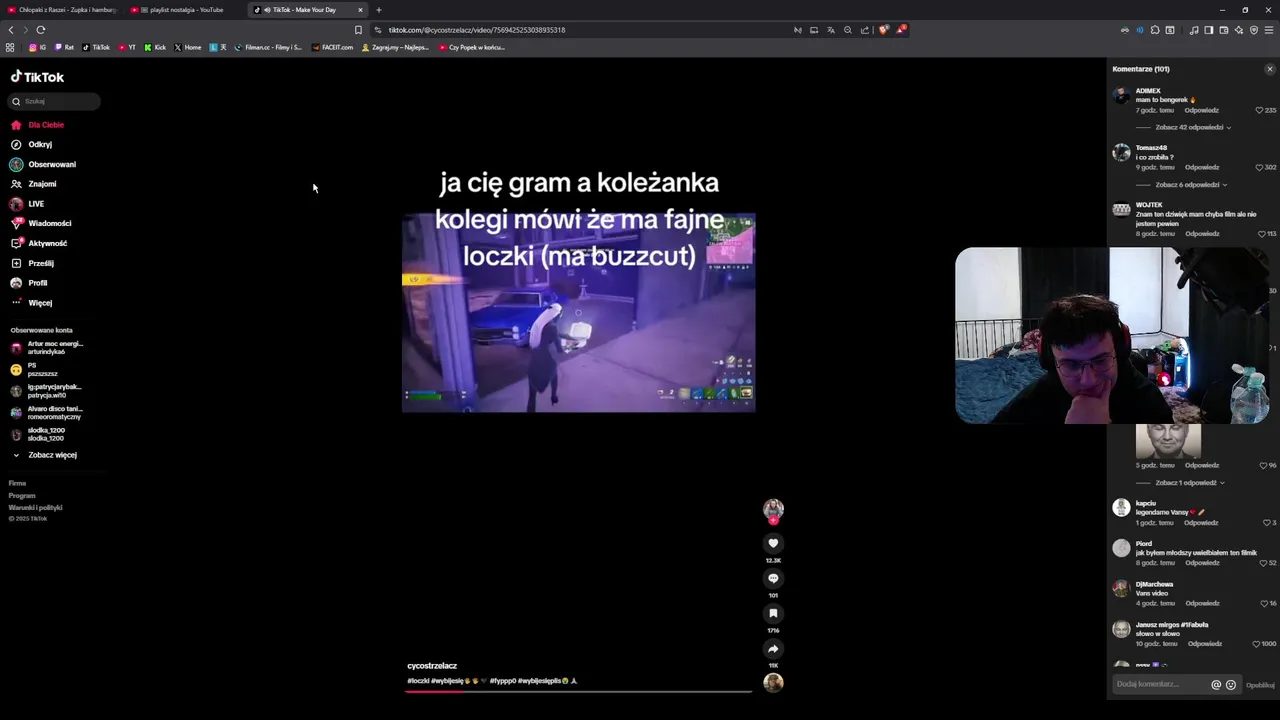Close the Komentarze panel
This screenshot has height=720, width=1280.
[x=1270, y=69]
